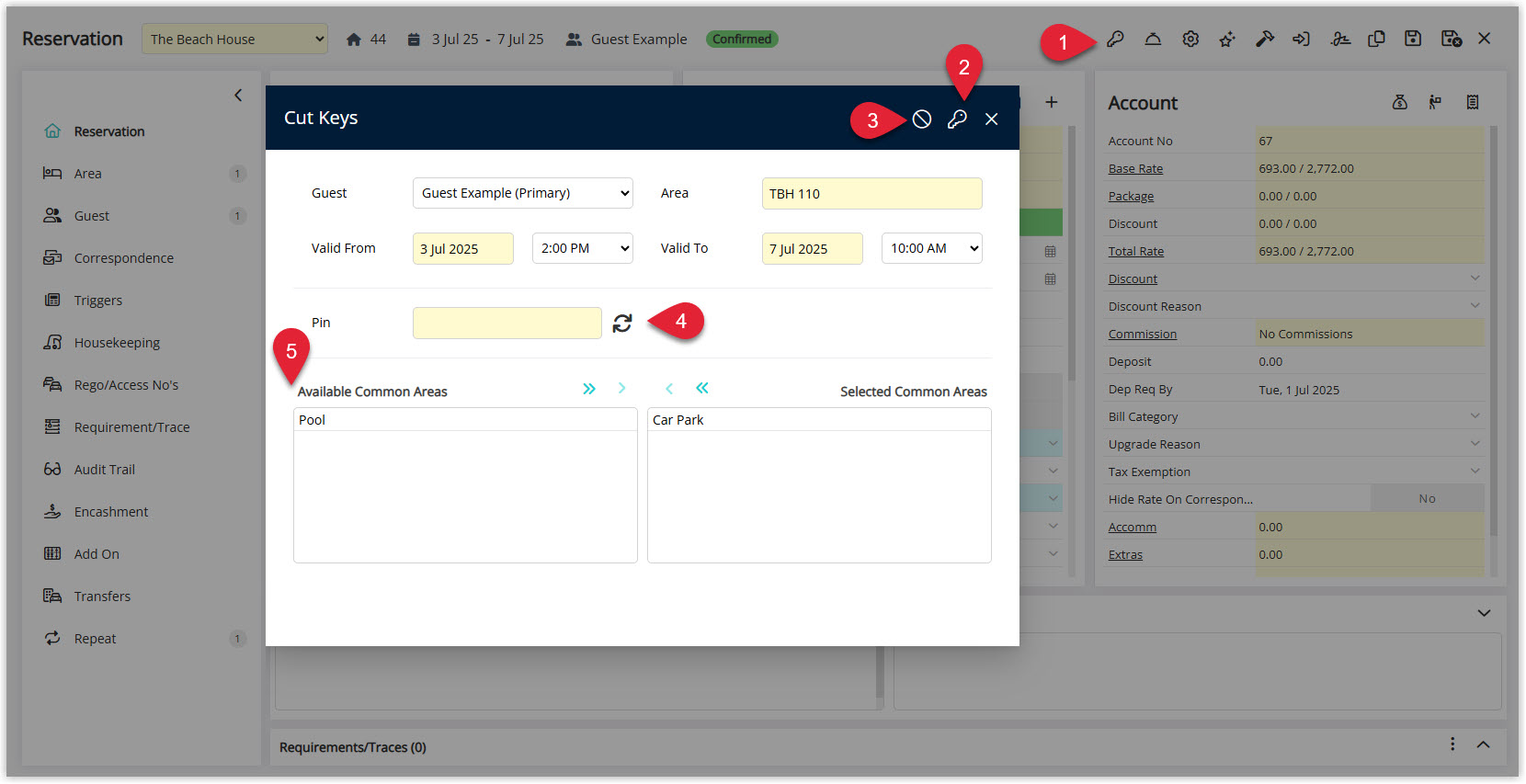Click the sparkle stars icon in toolbar
1526x784 pixels.
coord(1227,39)
